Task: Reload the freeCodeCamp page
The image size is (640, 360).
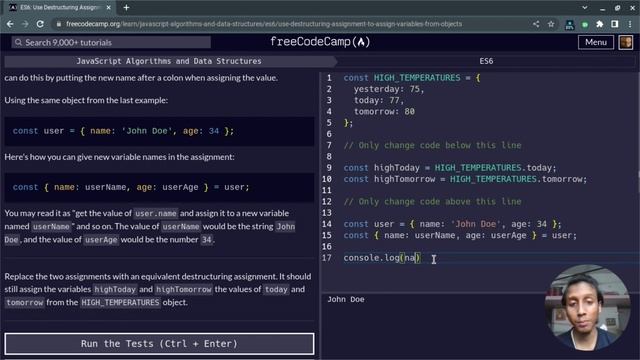Action: tap(40, 24)
